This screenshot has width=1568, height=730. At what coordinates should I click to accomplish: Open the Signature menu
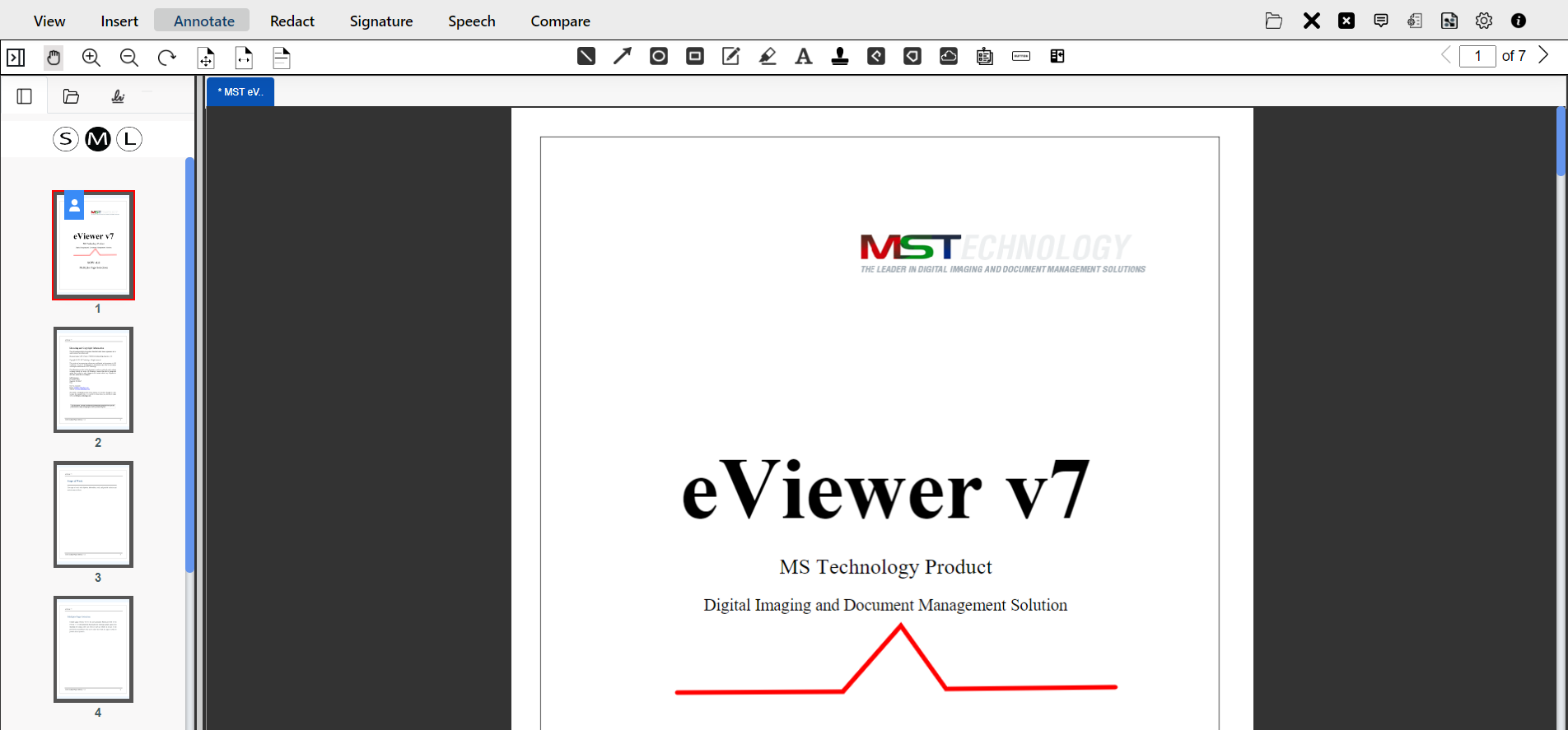pos(381,21)
